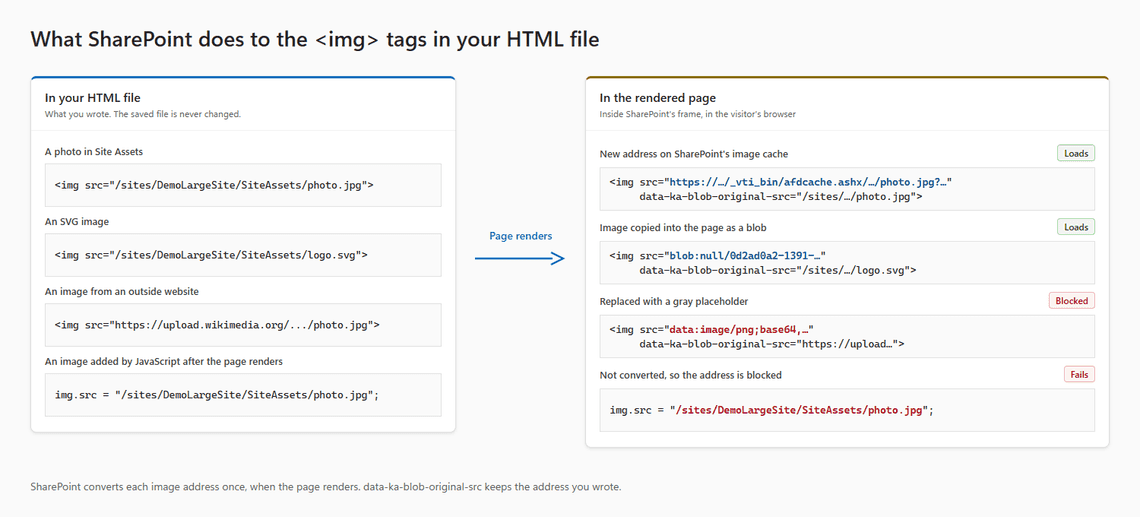This screenshot has width=1140, height=517.
Task: Select the logo.svg img code snippet on the left
Action: [x=243, y=255]
